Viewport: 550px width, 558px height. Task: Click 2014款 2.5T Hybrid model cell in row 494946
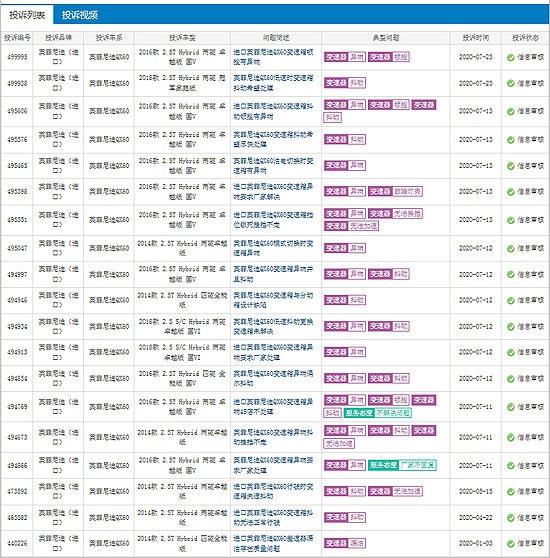[182, 300]
